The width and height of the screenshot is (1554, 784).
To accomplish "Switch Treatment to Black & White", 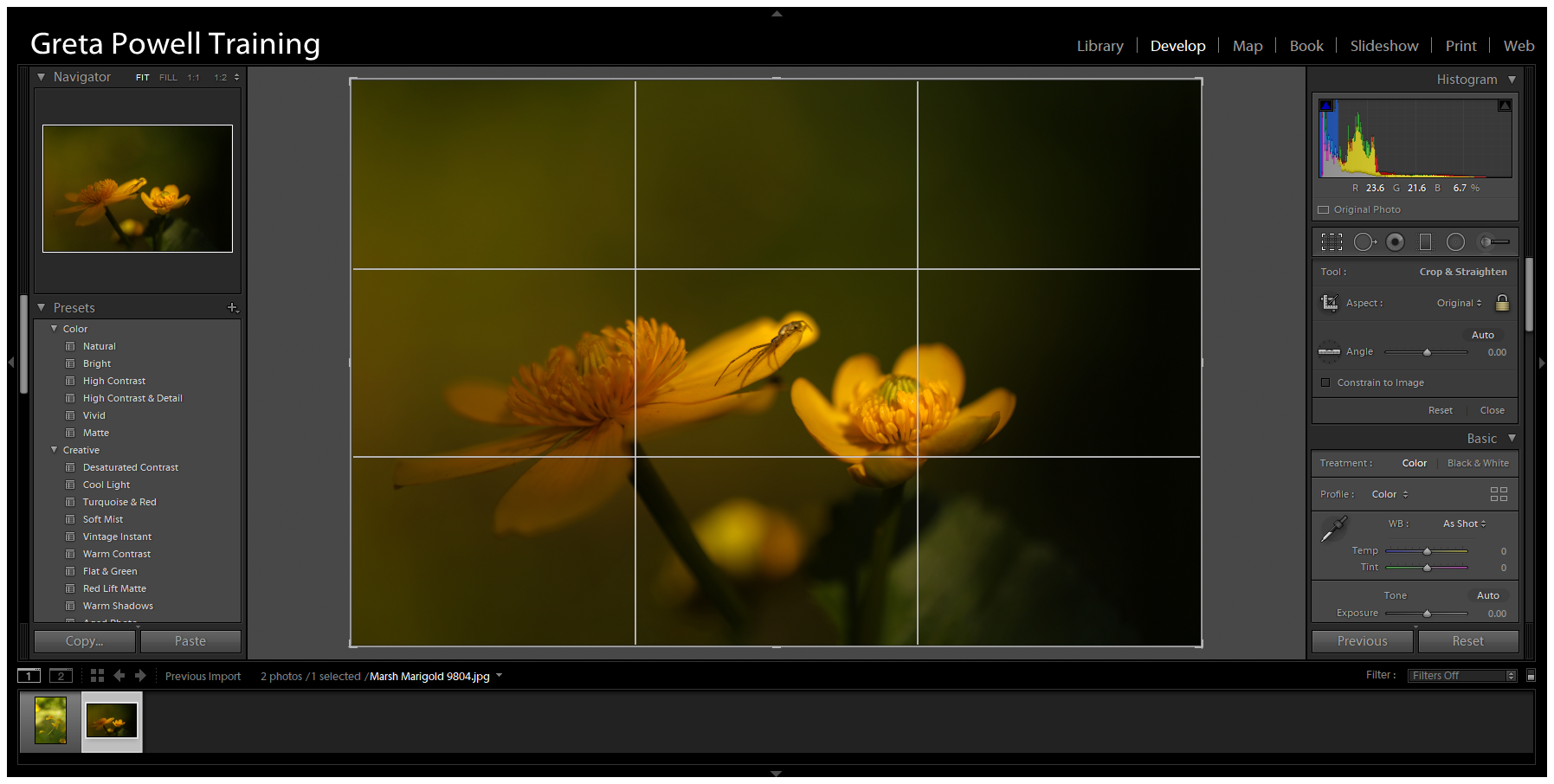I will click(x=1478, y=463).
